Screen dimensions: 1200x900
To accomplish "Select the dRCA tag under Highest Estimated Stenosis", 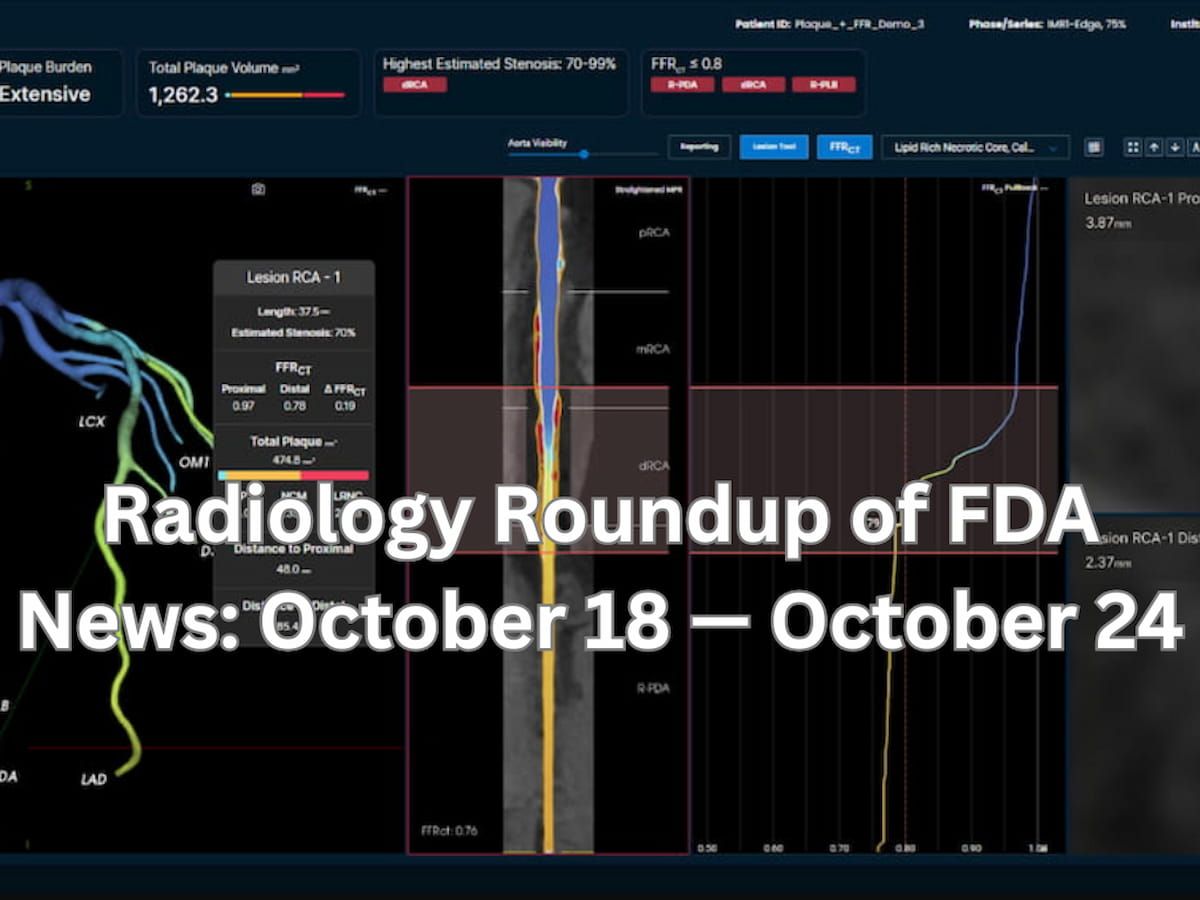I will click(415, 85).
